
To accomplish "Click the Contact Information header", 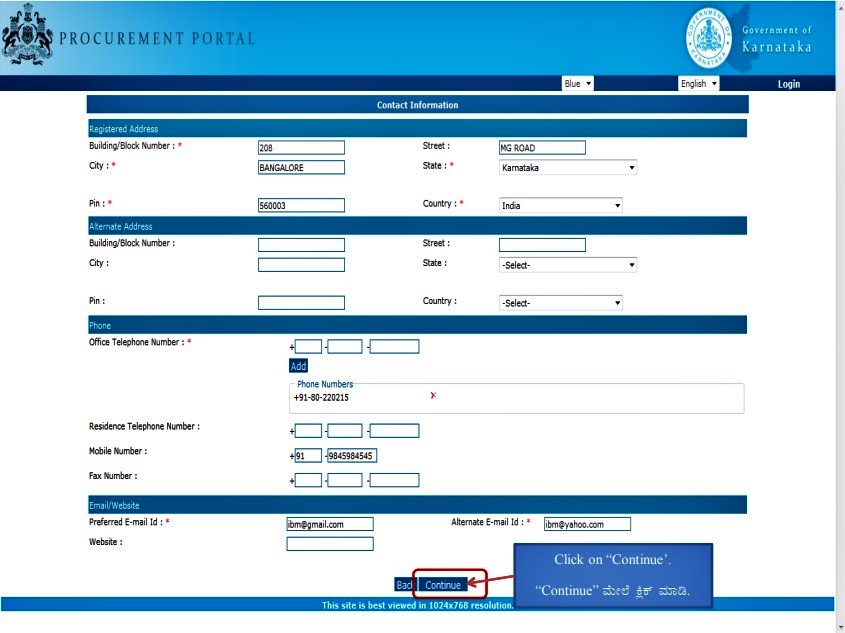I will pos(418,105).
